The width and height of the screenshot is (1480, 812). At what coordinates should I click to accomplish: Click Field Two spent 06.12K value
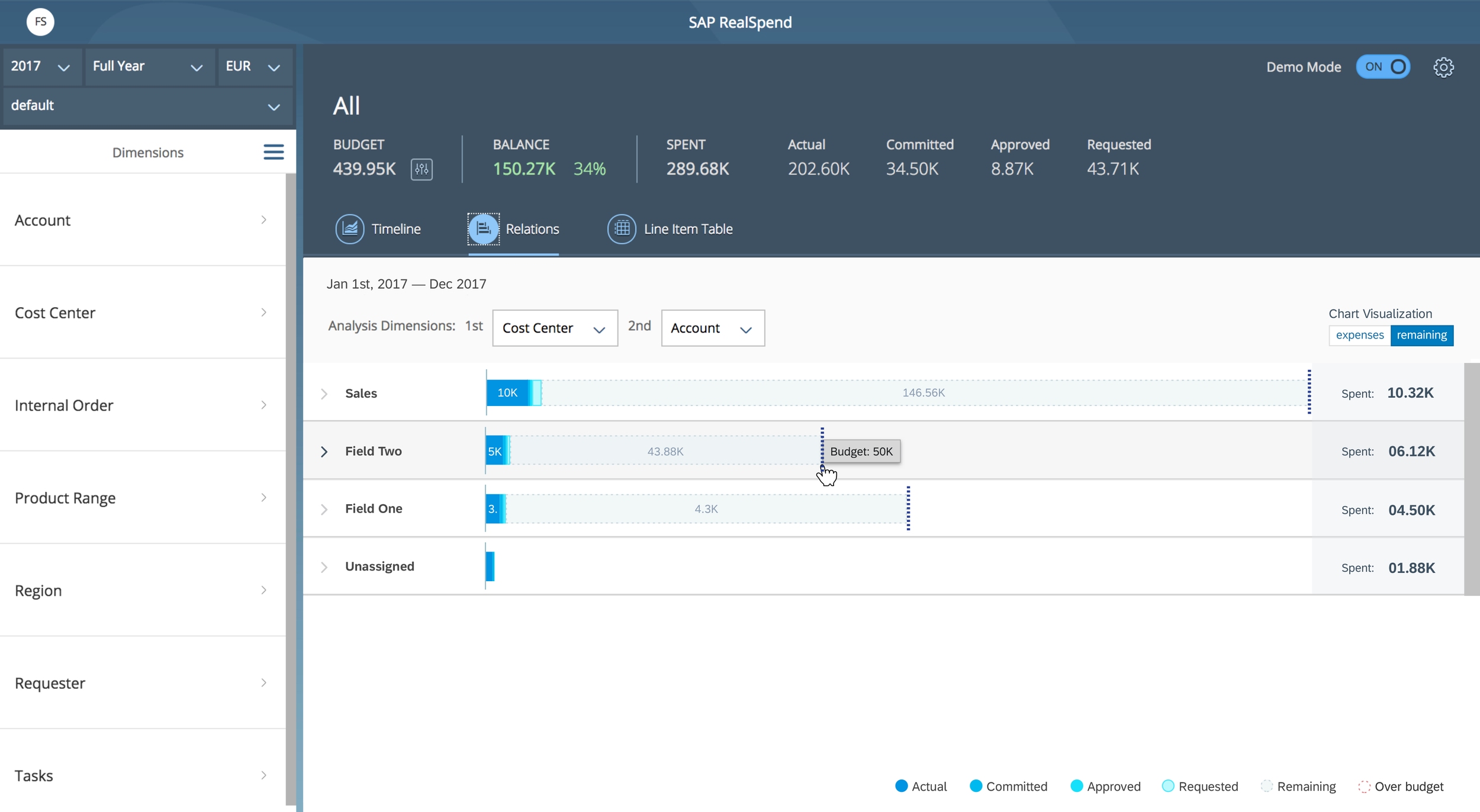coord(1411,452)
